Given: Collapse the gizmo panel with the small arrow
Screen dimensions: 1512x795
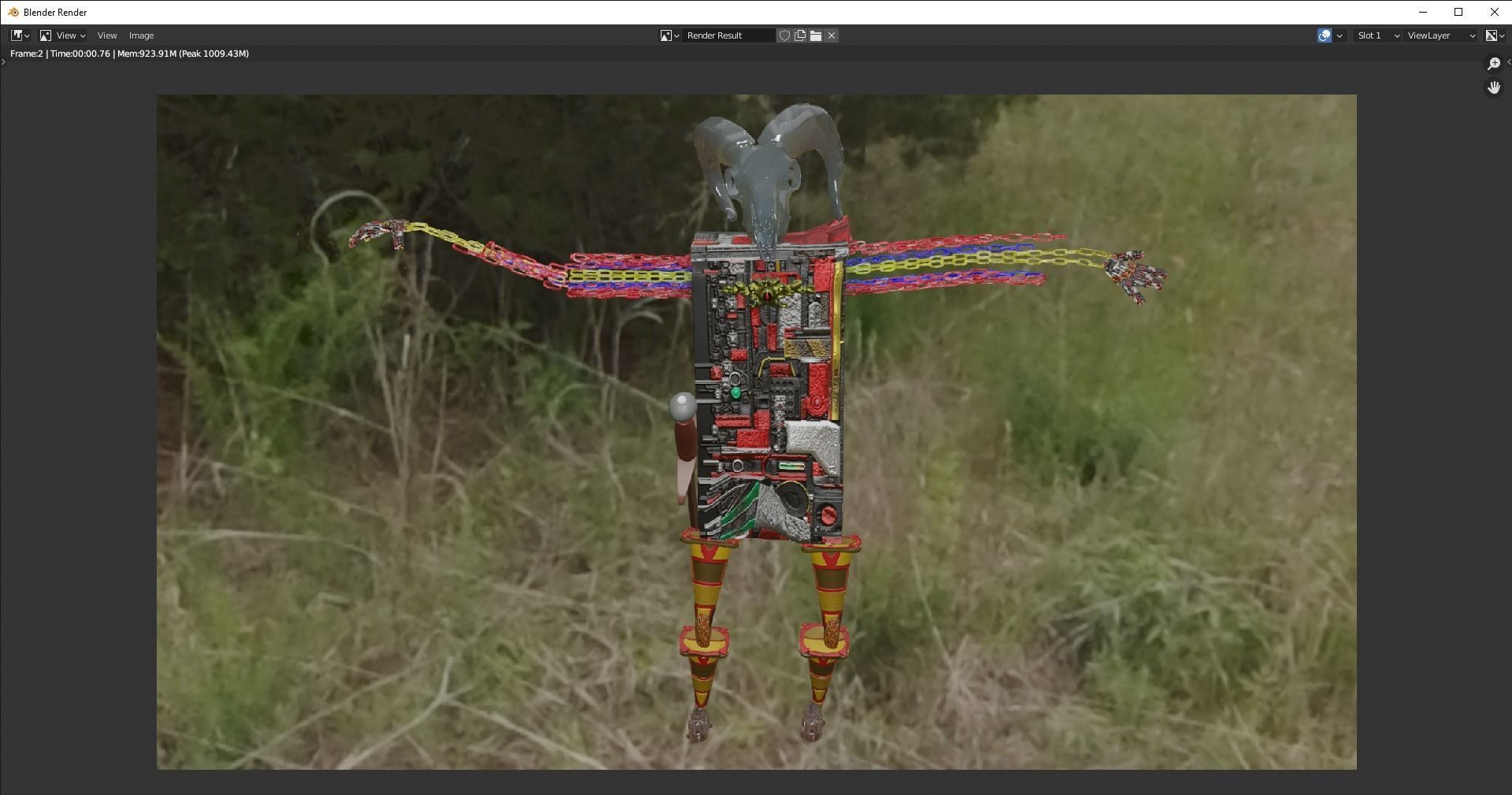Looking at the screenshot, I should click(x=1508, y=61).
